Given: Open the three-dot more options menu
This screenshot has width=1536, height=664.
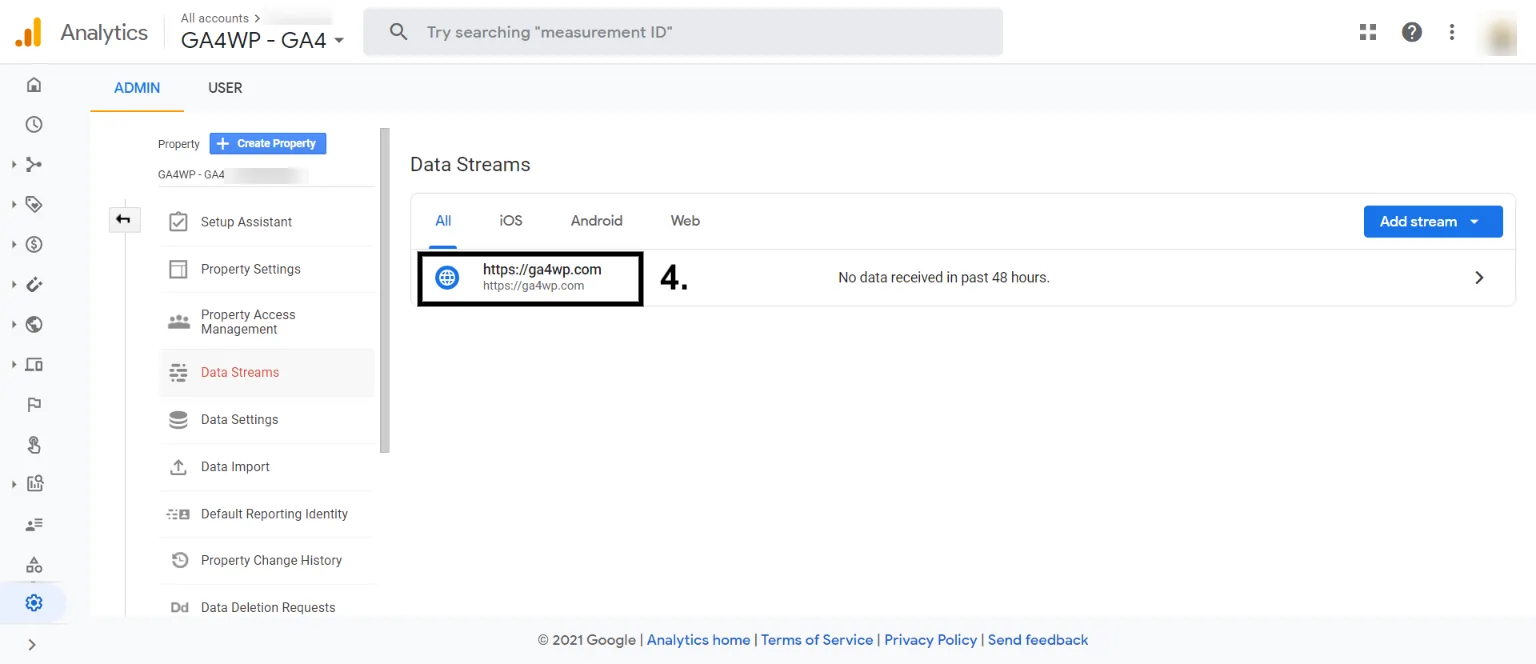Looking at the screenshot, I should point(1452,32).
